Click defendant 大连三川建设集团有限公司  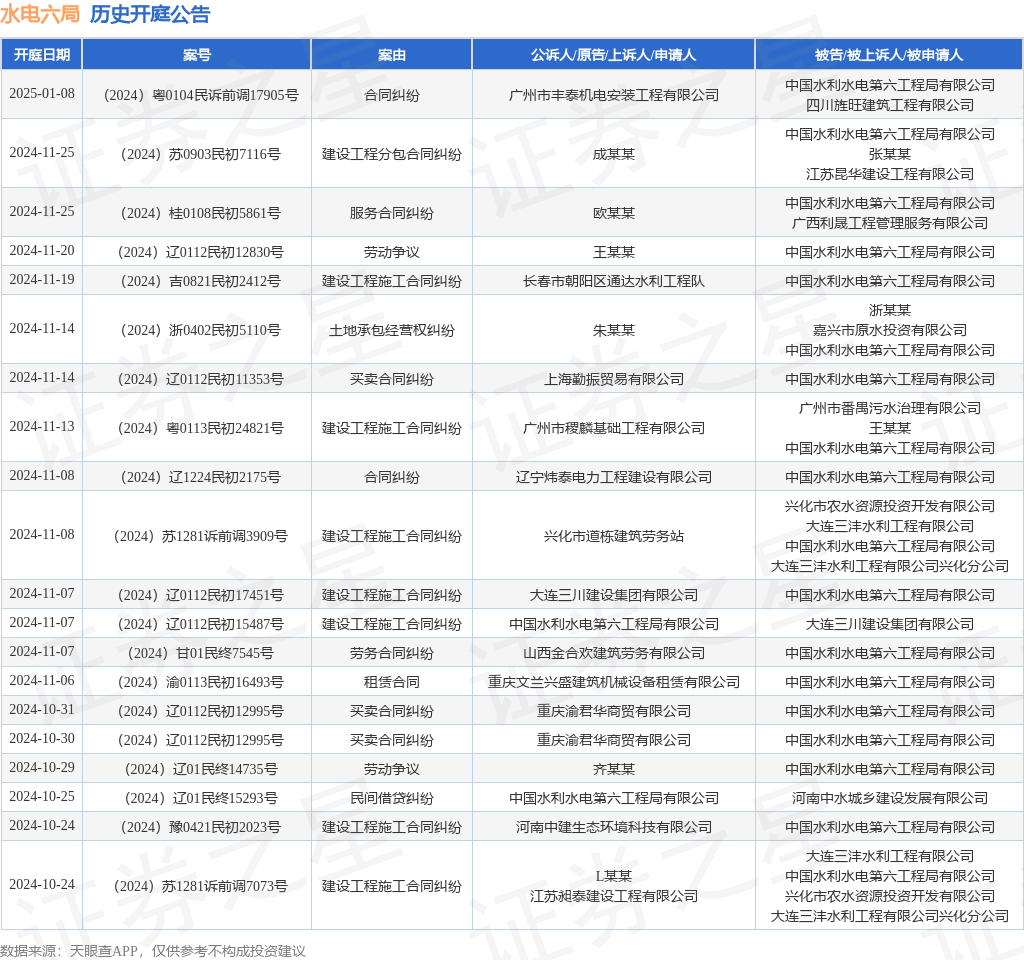889,624
